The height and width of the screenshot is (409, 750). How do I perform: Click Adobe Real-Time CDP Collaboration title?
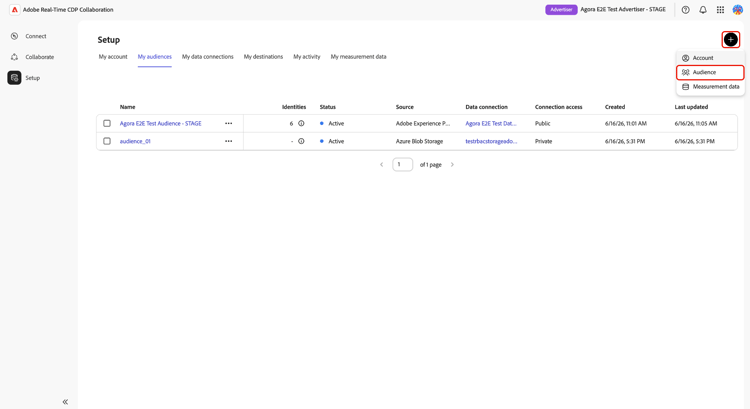(x=68, y=10)
